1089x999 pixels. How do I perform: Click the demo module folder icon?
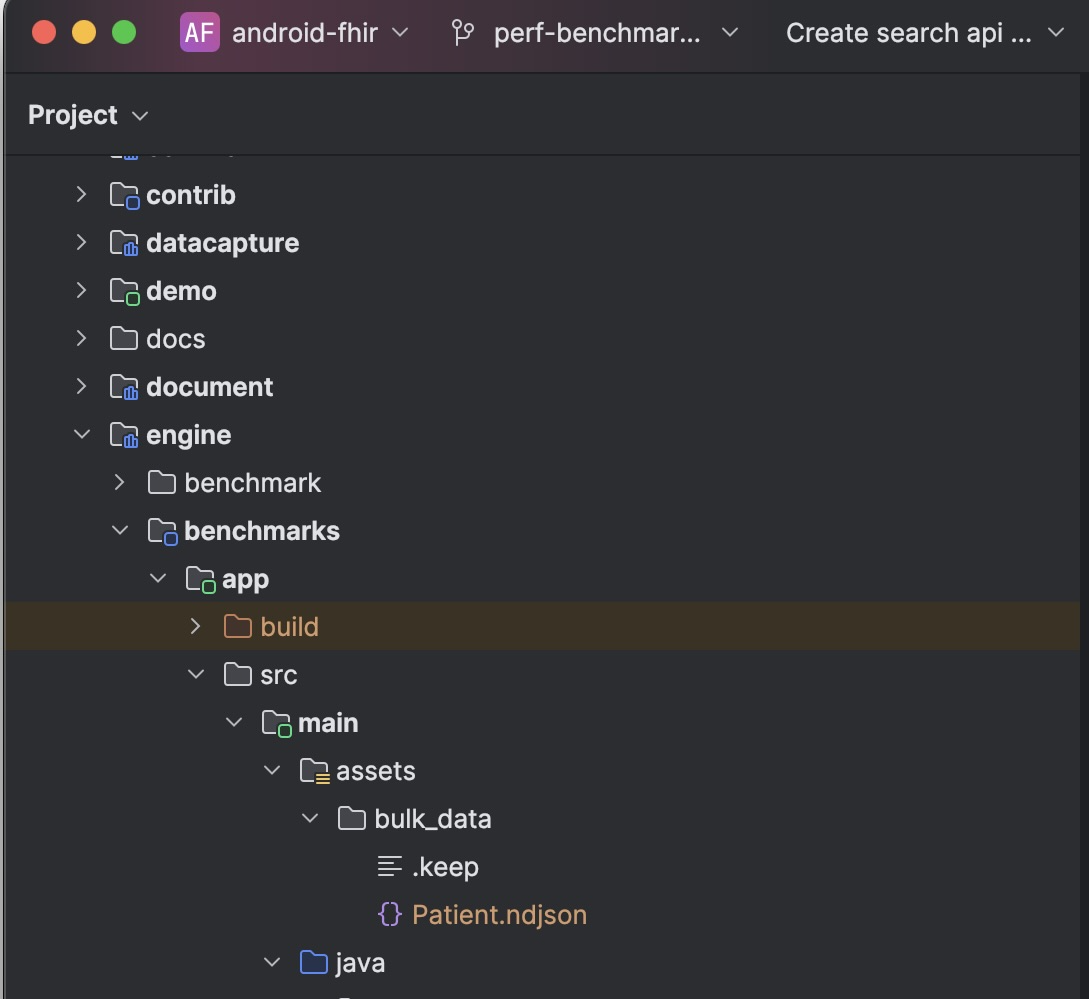click(124, 291)
